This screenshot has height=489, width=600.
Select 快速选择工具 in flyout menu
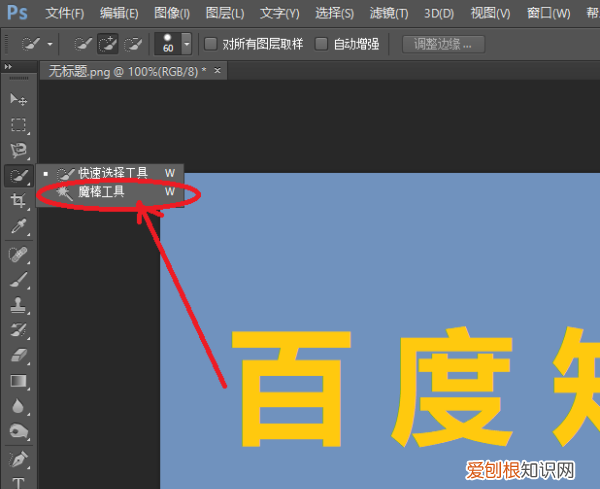pyautogui.click(x=110, y=173)
